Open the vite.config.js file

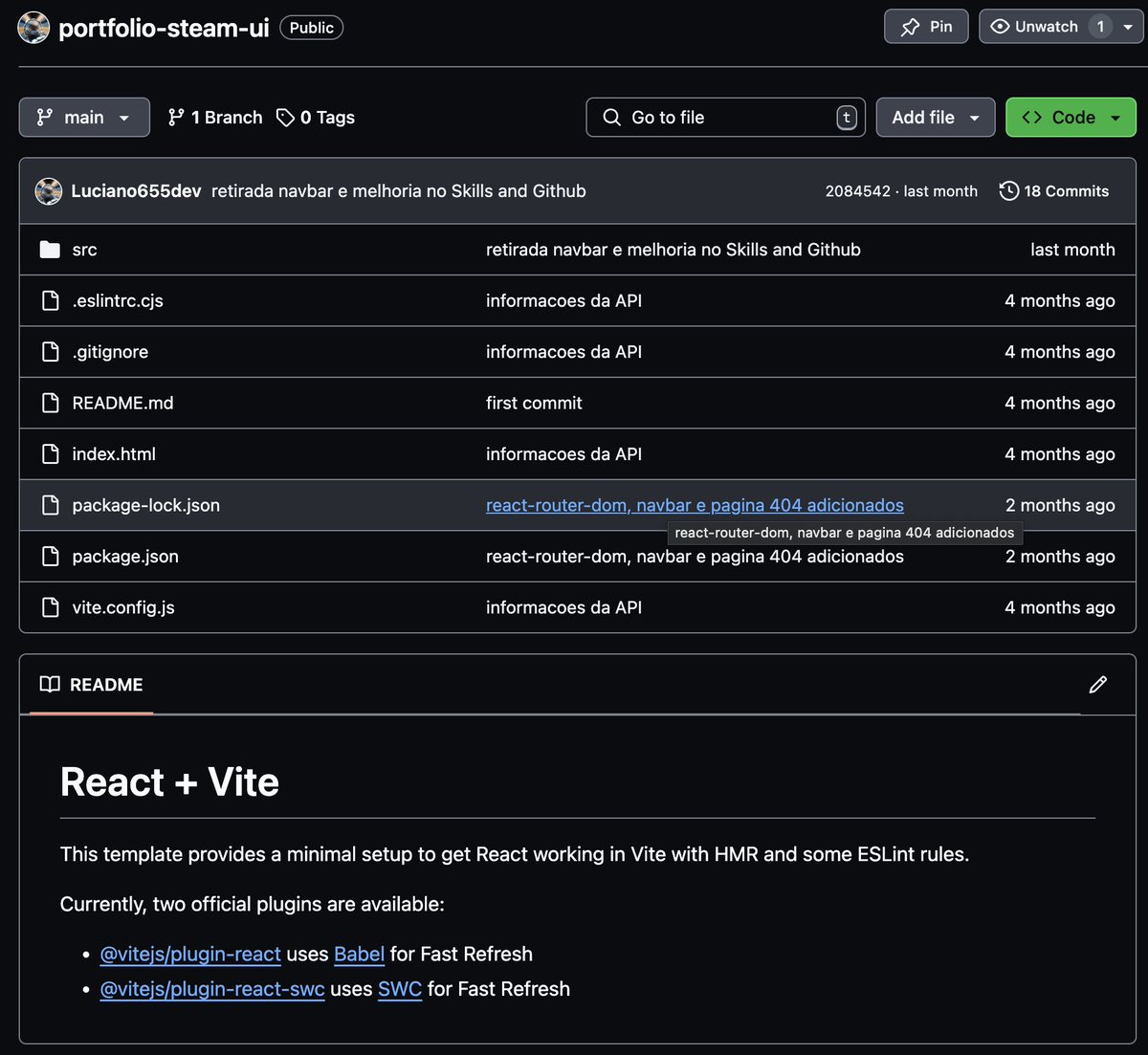coord(123,608)
